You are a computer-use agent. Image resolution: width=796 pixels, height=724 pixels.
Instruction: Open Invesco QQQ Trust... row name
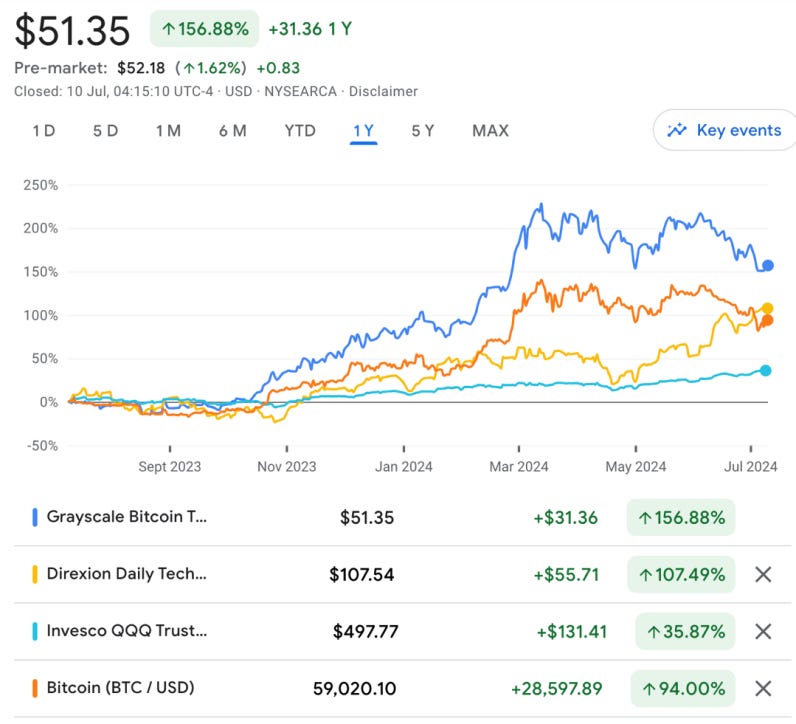click(x=127, y=631)
